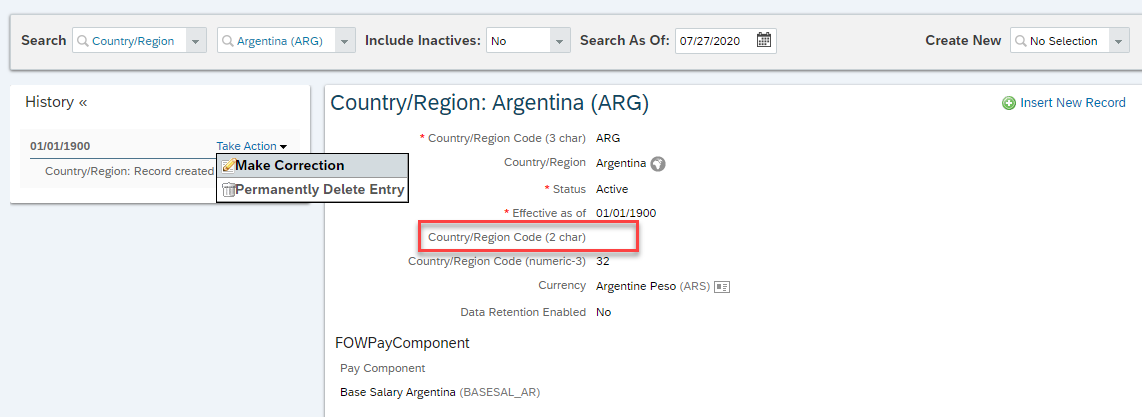Click the Country/Region search input text

[x=133, y=41]
